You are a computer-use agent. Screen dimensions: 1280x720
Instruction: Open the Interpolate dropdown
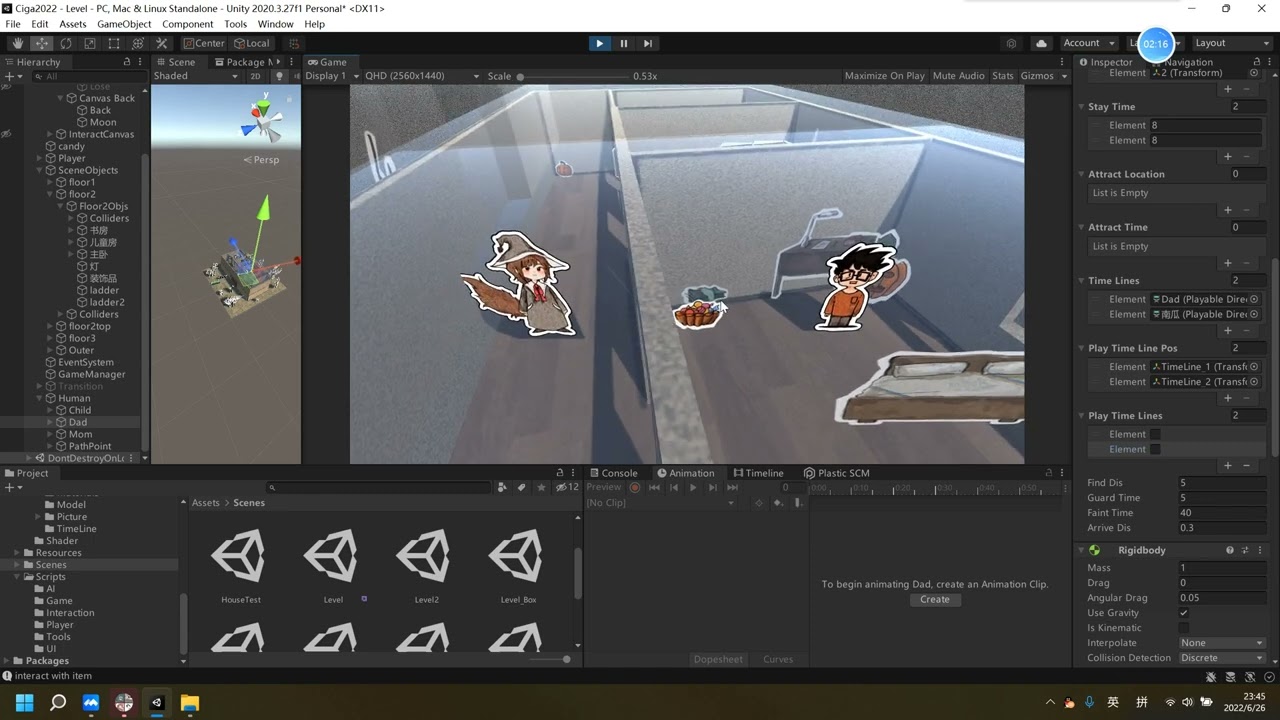pos(1222,643)
